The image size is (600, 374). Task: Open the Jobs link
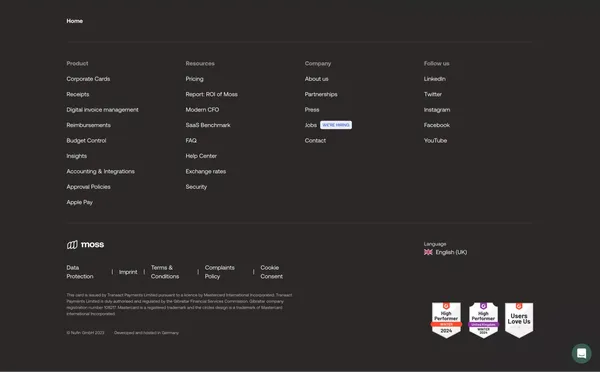coord(311,125)
